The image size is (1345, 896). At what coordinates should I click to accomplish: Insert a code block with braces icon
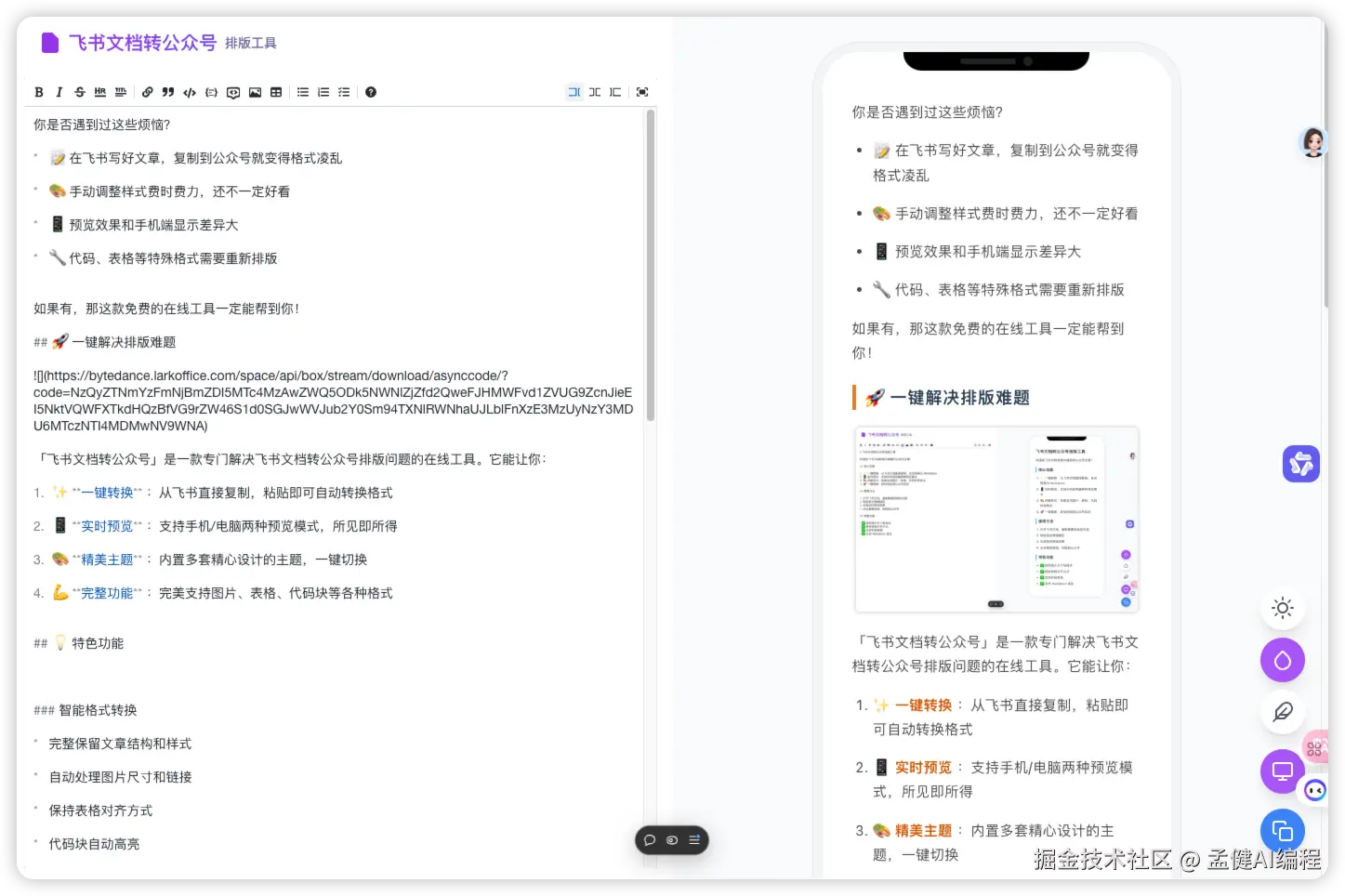(x=212, y=92)
